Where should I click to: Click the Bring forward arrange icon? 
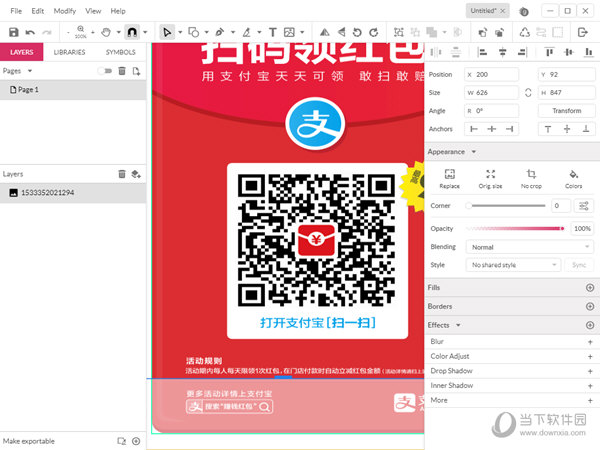click(x=483, y=33)
